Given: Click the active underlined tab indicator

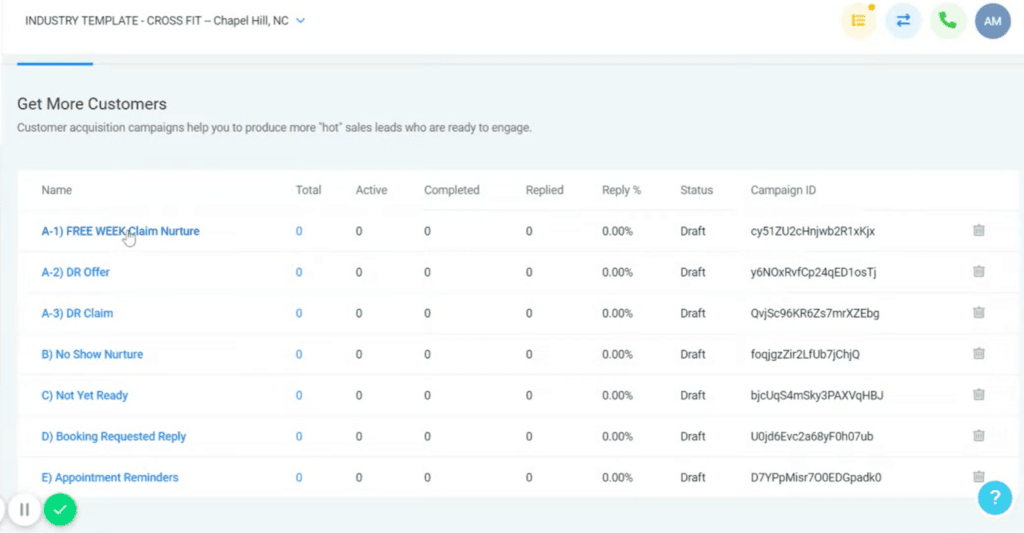Looking at the screenshot, I should coord(55,63).
